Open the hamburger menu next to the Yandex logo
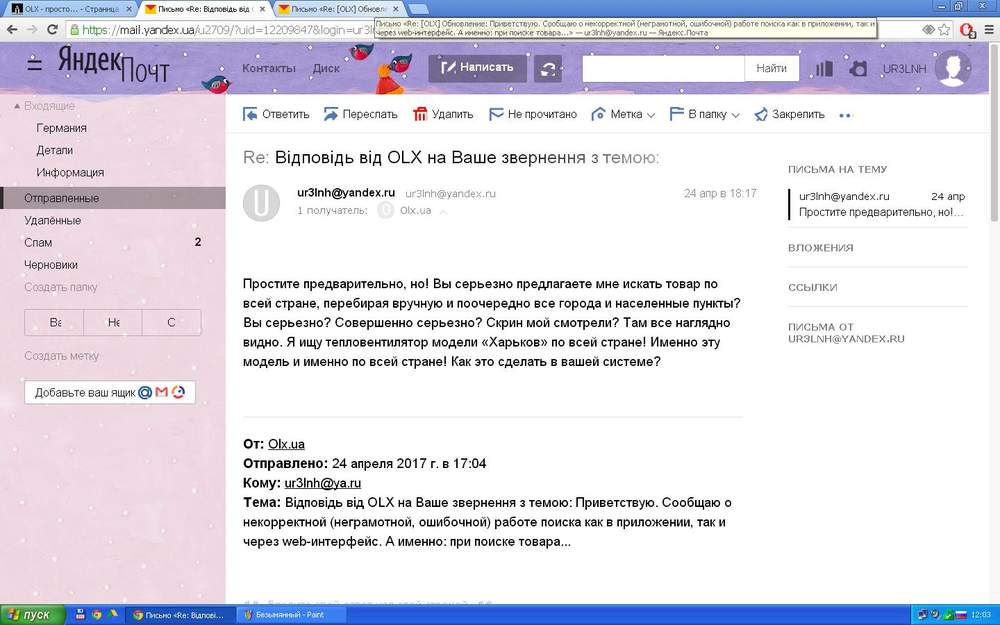 click(34, 64)
